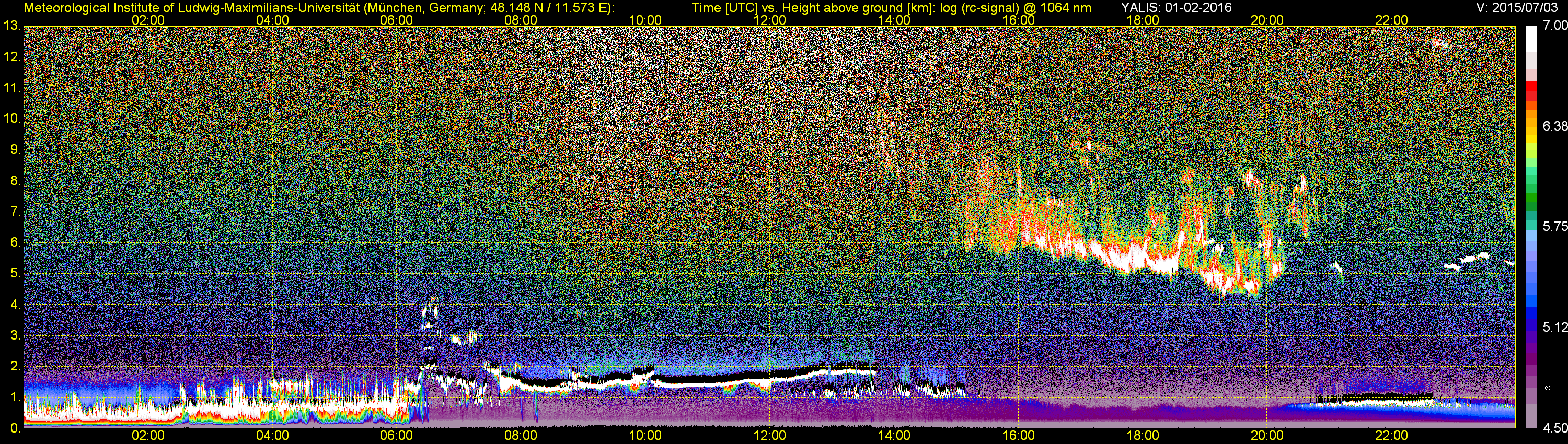The image size is (1568, 444).
Task: Click the 5.12 value on the color scale
Action: (1554, 327)
